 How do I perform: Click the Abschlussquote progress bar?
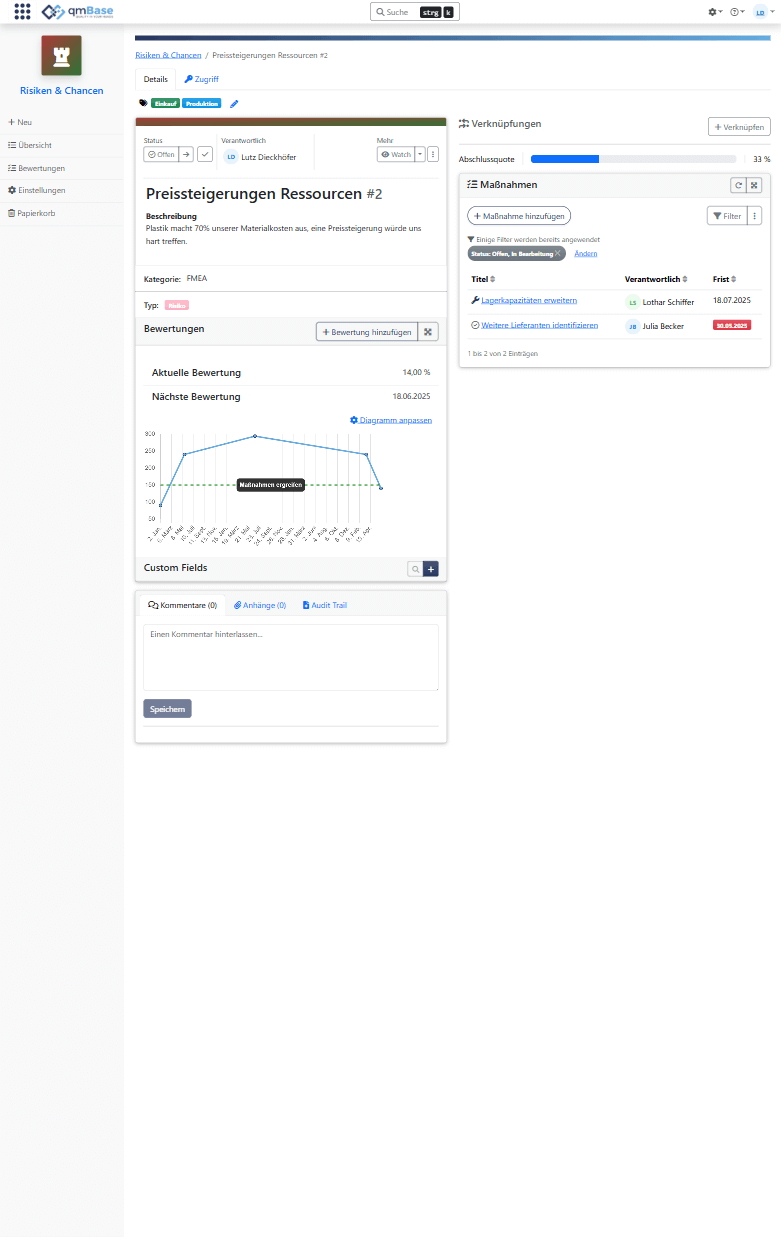(633, 159)
